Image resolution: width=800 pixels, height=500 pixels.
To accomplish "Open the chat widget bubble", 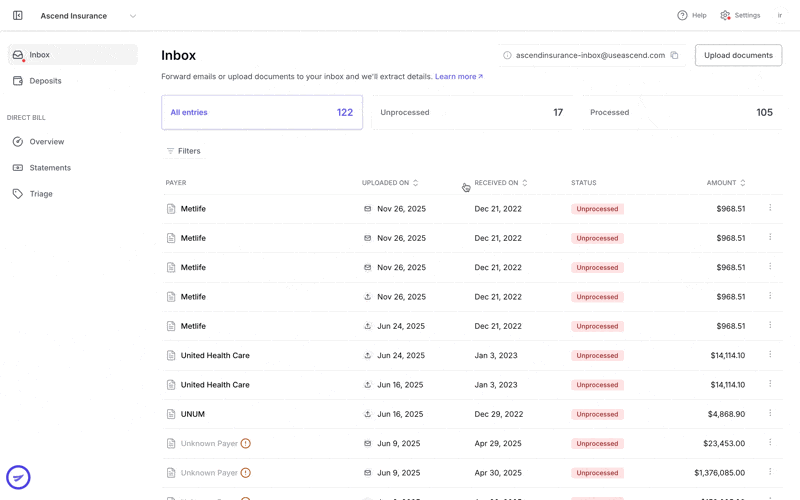I will [18, 478].
